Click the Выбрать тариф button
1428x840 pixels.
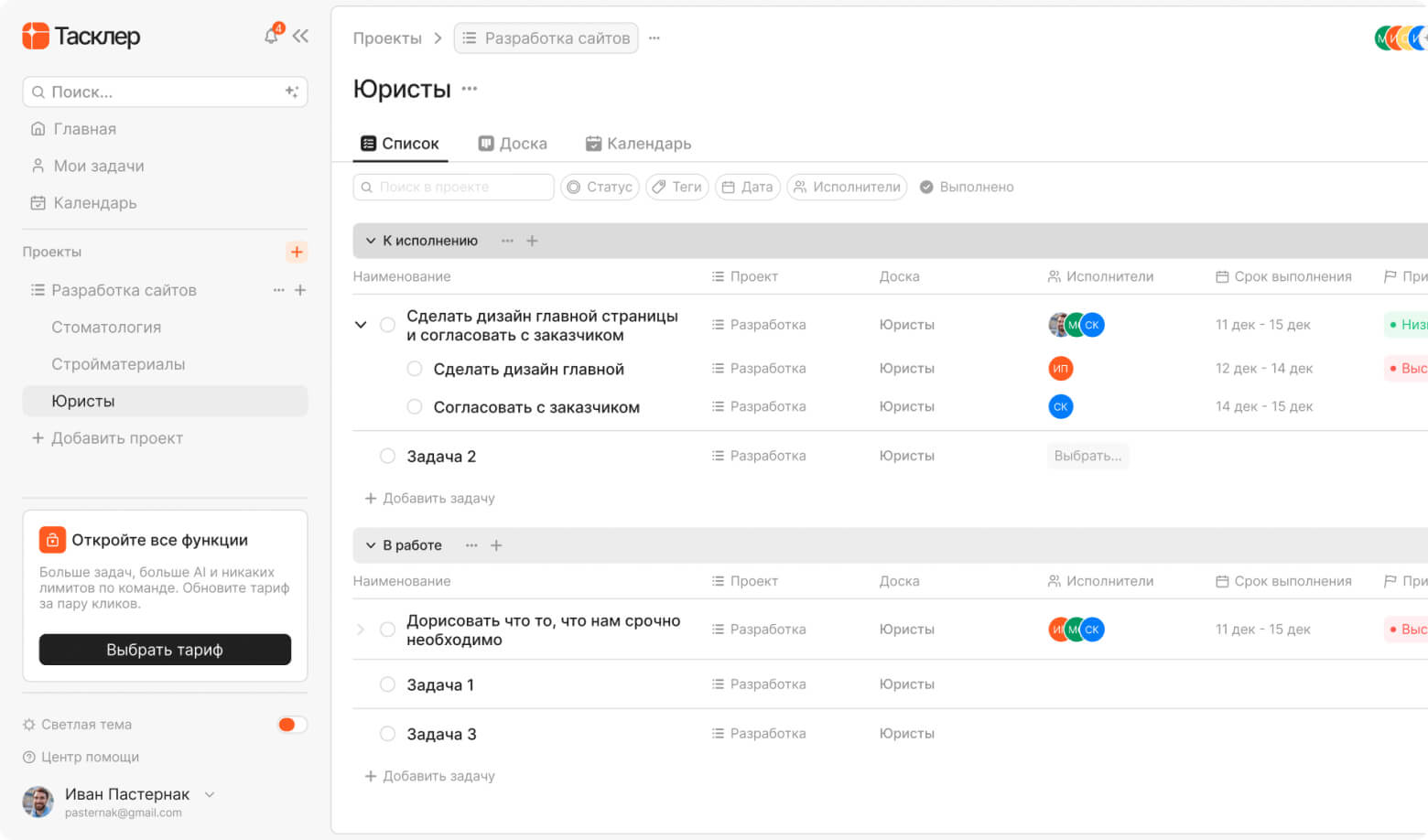[x=165, y=650]
